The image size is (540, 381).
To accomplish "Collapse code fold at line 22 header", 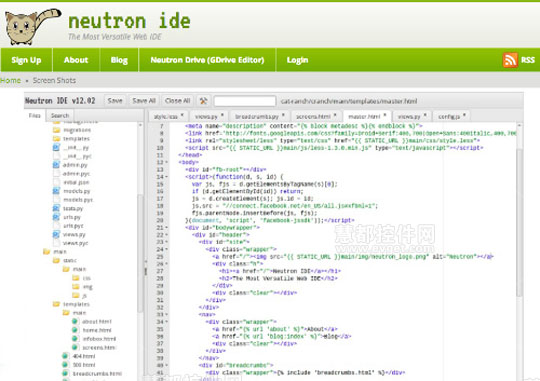I will [x=167, y=235].
